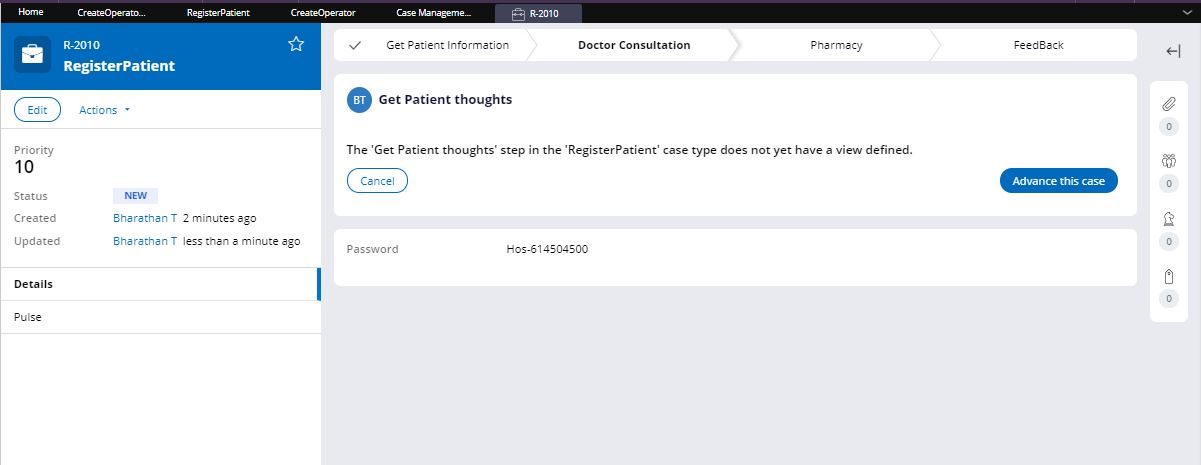Select the R-2010 tab
Screen dimensions: 1201x465
click(x=538, y=14)
